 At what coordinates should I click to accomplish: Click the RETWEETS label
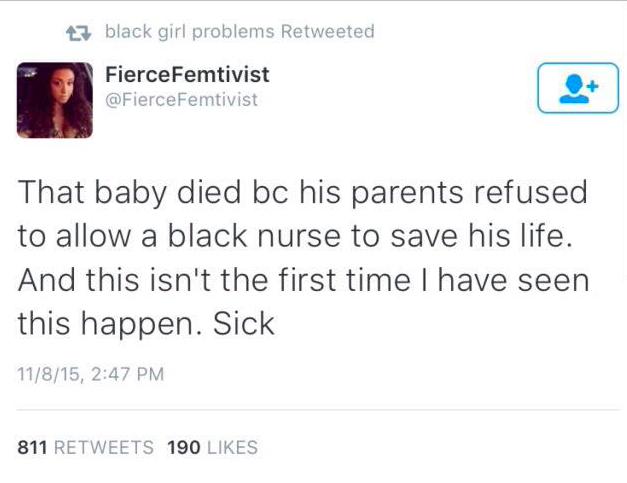click(105, 447)
